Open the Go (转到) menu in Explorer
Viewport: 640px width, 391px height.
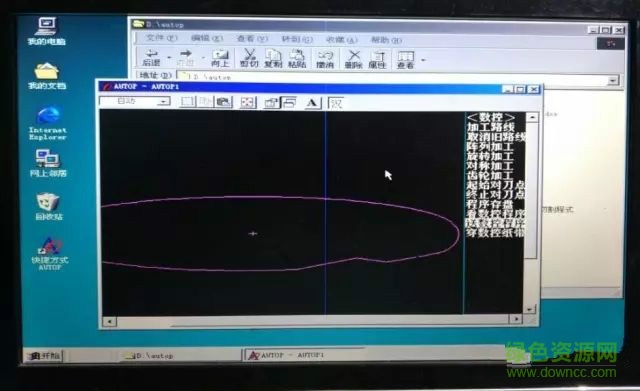(297, 39)
